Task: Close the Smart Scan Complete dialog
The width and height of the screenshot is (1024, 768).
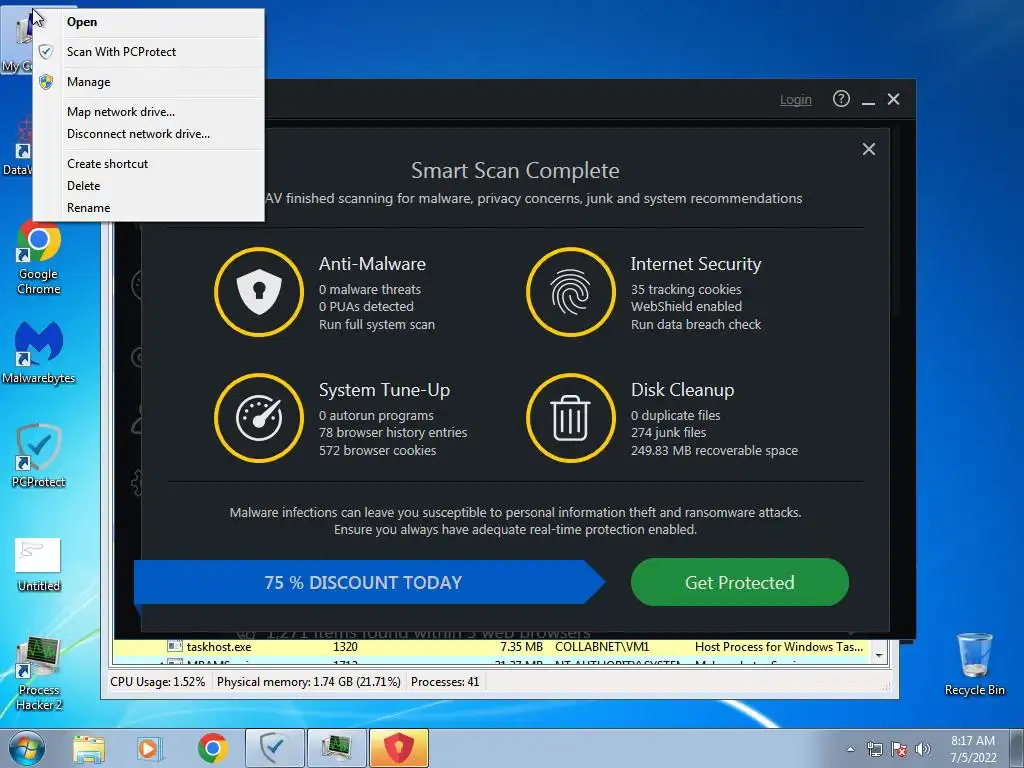Action: [x=869, y=149]
